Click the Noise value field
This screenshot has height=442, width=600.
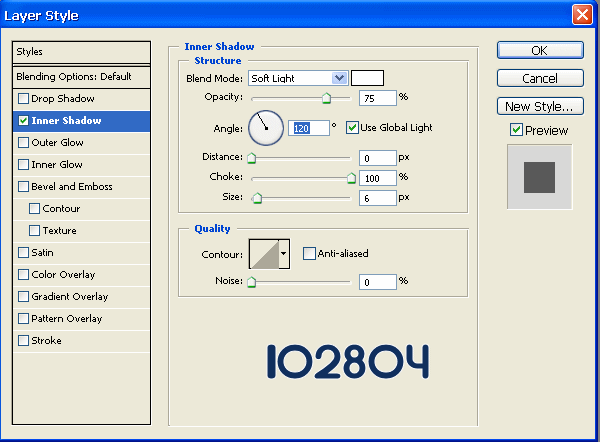coord(378,282)
